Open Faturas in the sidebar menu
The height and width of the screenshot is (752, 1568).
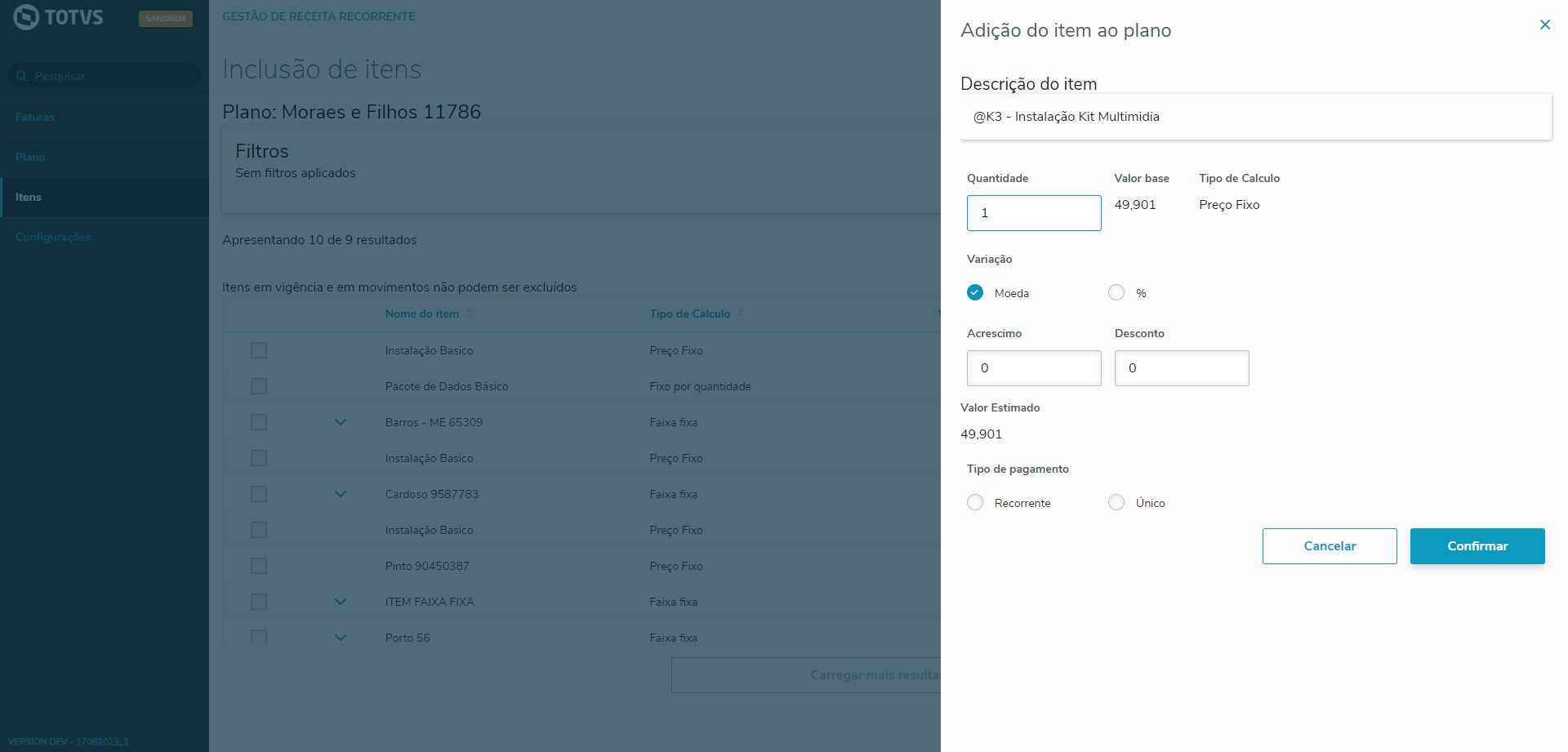tap(35, 117)
